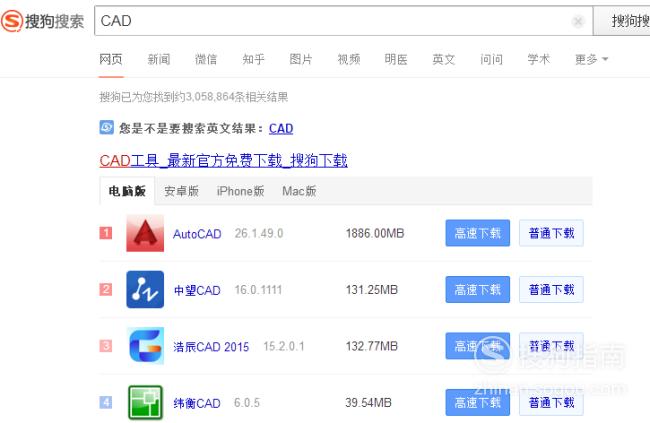Click the 132.77MB size text
The height and width of the screenshot is (423, 650).
coord(372,346)
